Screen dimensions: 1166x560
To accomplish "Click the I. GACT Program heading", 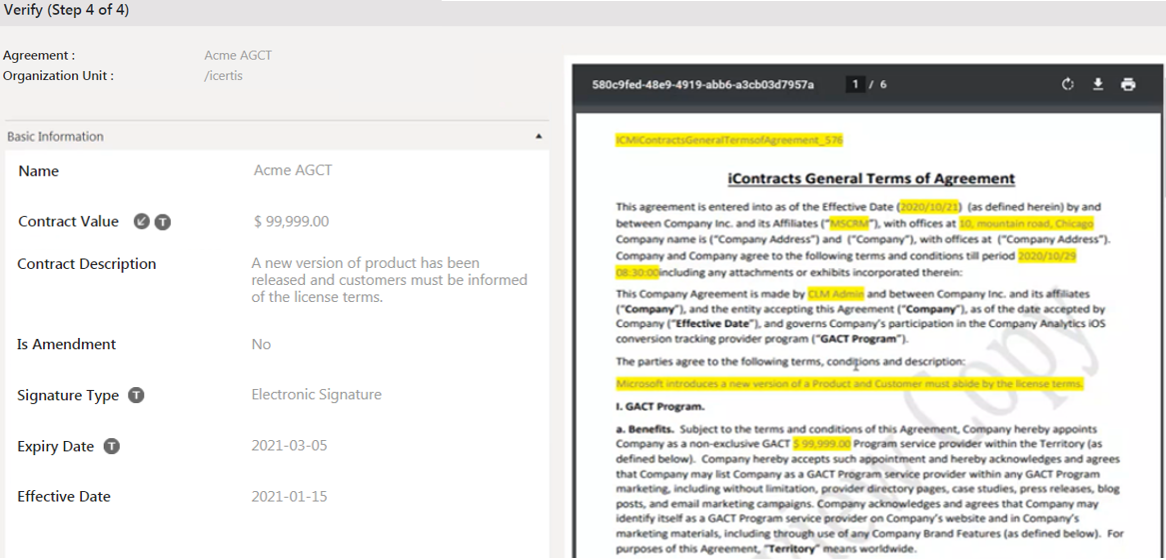I will [660, 407].
